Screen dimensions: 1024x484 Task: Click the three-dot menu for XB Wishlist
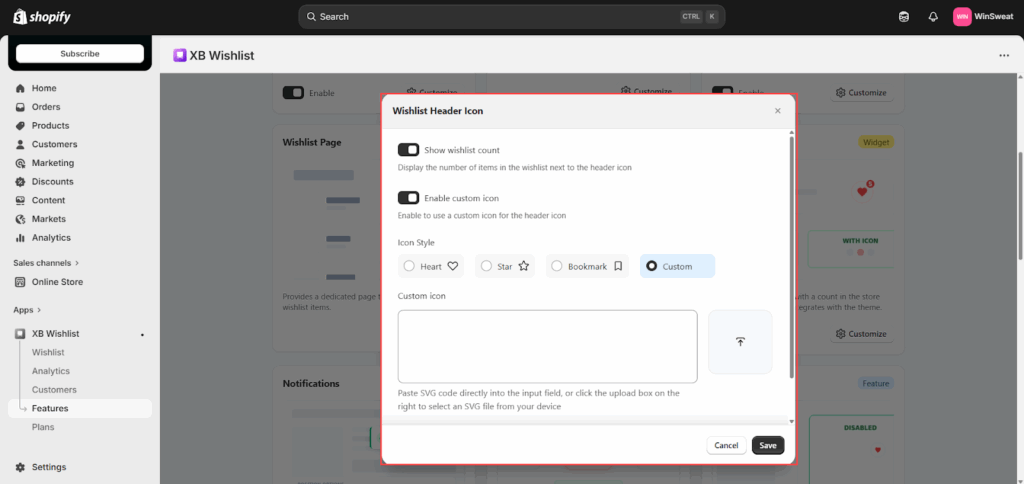coord(1004,56)
